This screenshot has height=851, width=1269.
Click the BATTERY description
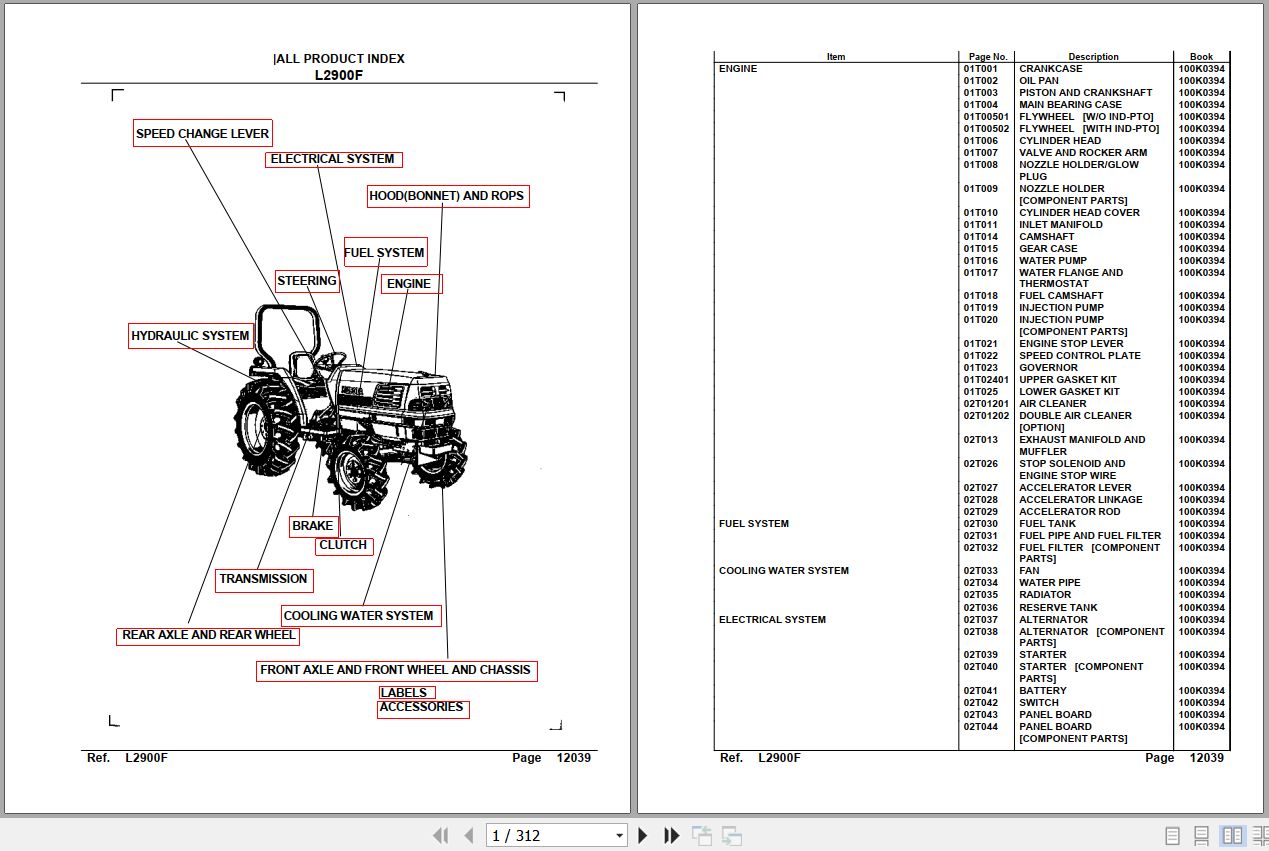coord(1043,691)
